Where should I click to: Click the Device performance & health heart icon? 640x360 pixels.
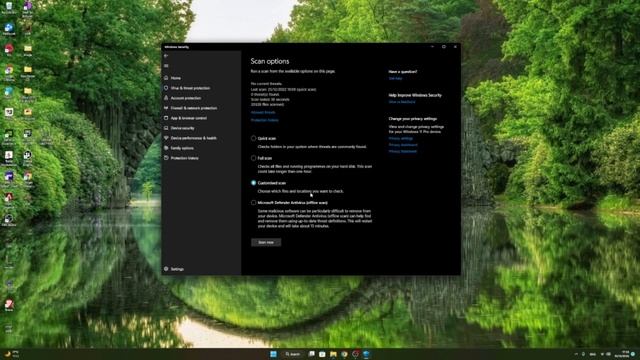point(166,138)
